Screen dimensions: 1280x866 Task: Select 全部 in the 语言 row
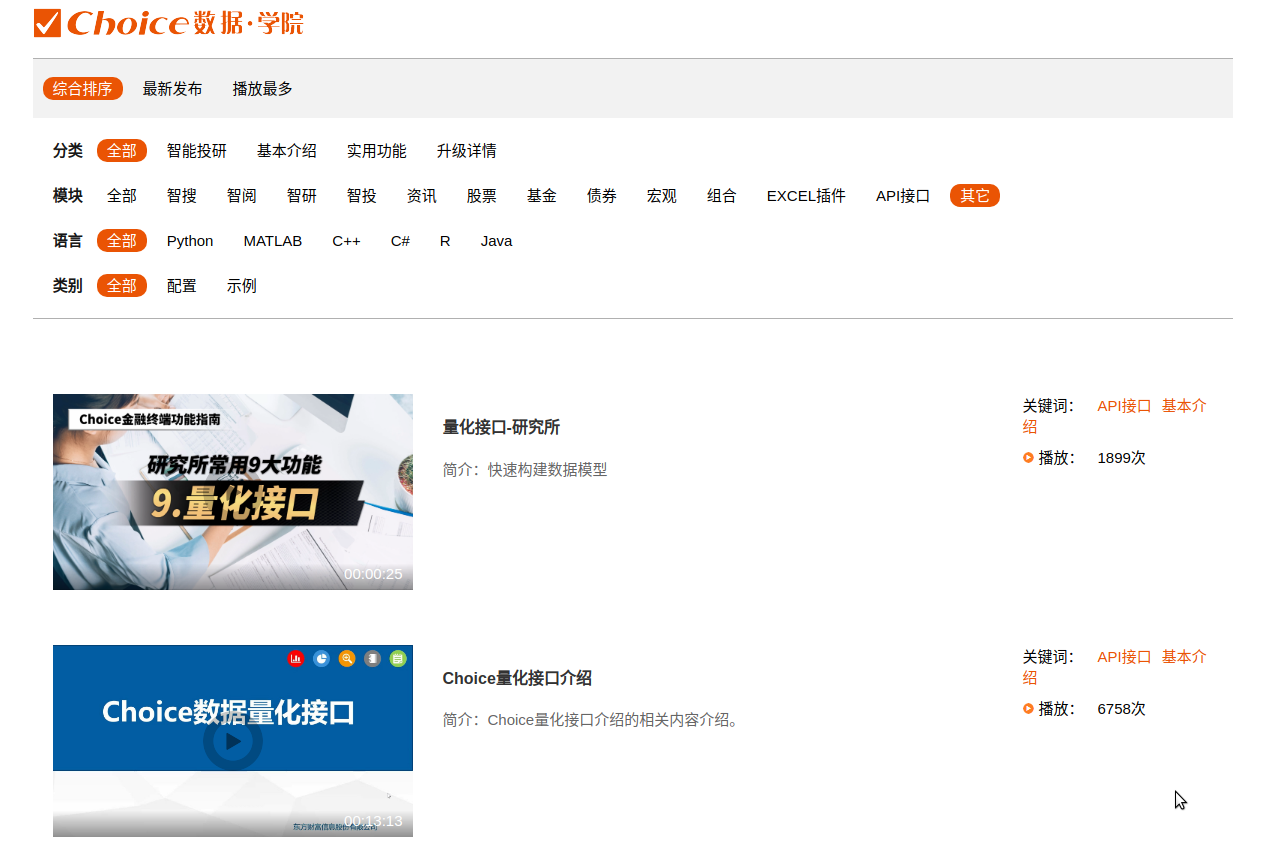coord(122,240)
